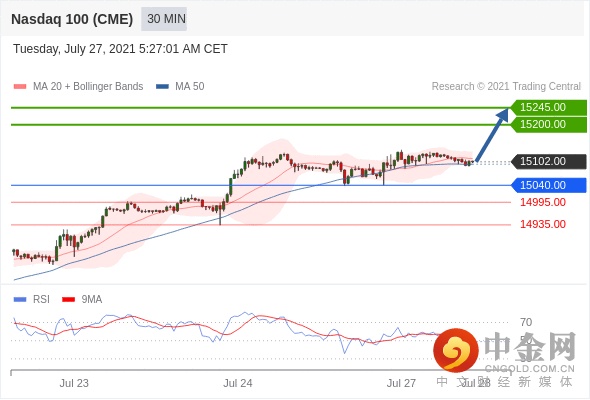Click the MA 50 blue legend swatch
Screen dimensions: 590x400
pyautogui.click(x=162, y=87)
